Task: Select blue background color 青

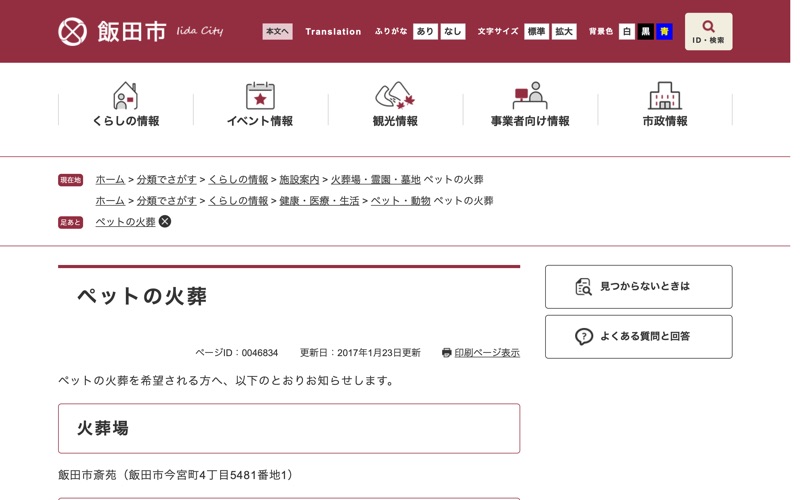Action: 664,32
